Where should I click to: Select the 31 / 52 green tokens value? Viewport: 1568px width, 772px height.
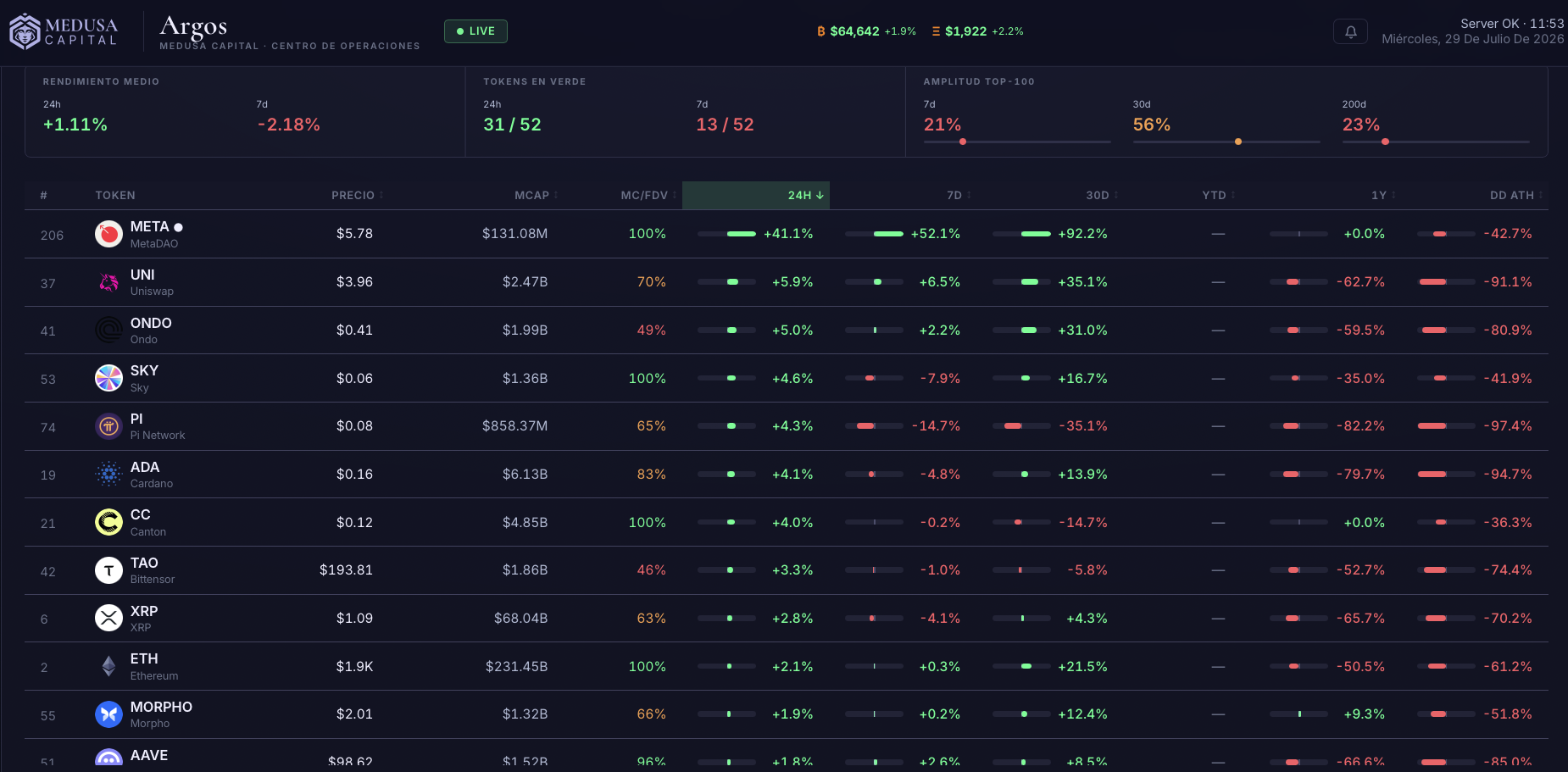(x=512, y=125)
